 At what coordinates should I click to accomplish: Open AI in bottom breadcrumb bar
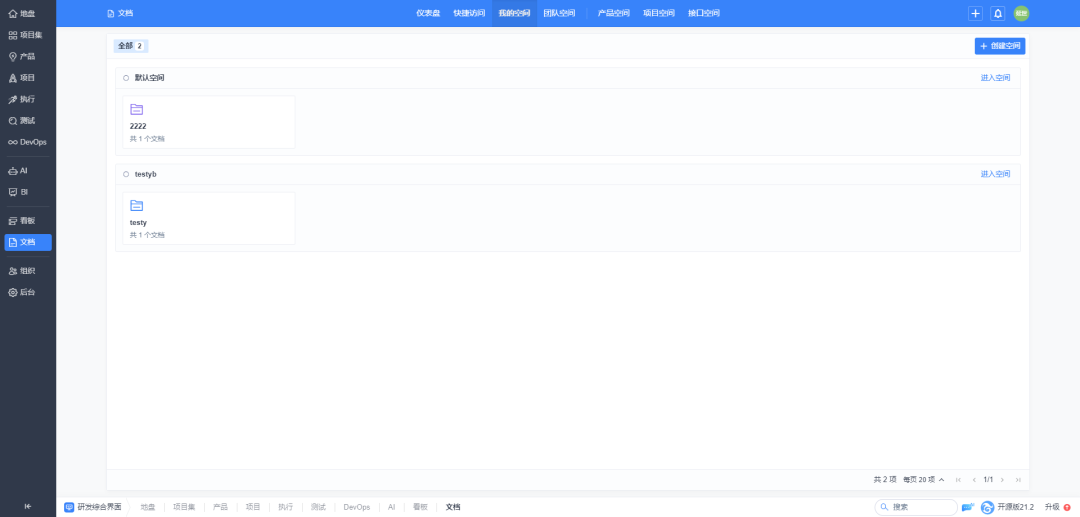[x=391, y=507]
